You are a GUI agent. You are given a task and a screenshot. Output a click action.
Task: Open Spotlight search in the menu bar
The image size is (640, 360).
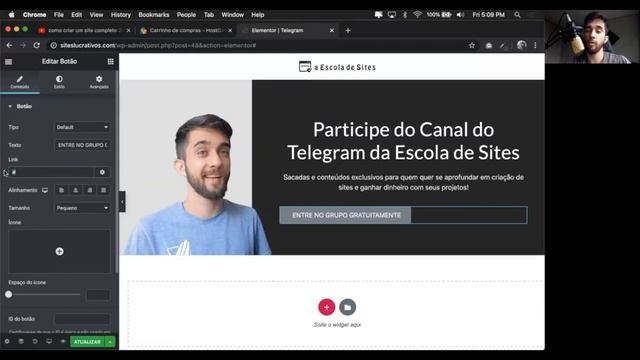pyautogui.click(x=517, y=15)
